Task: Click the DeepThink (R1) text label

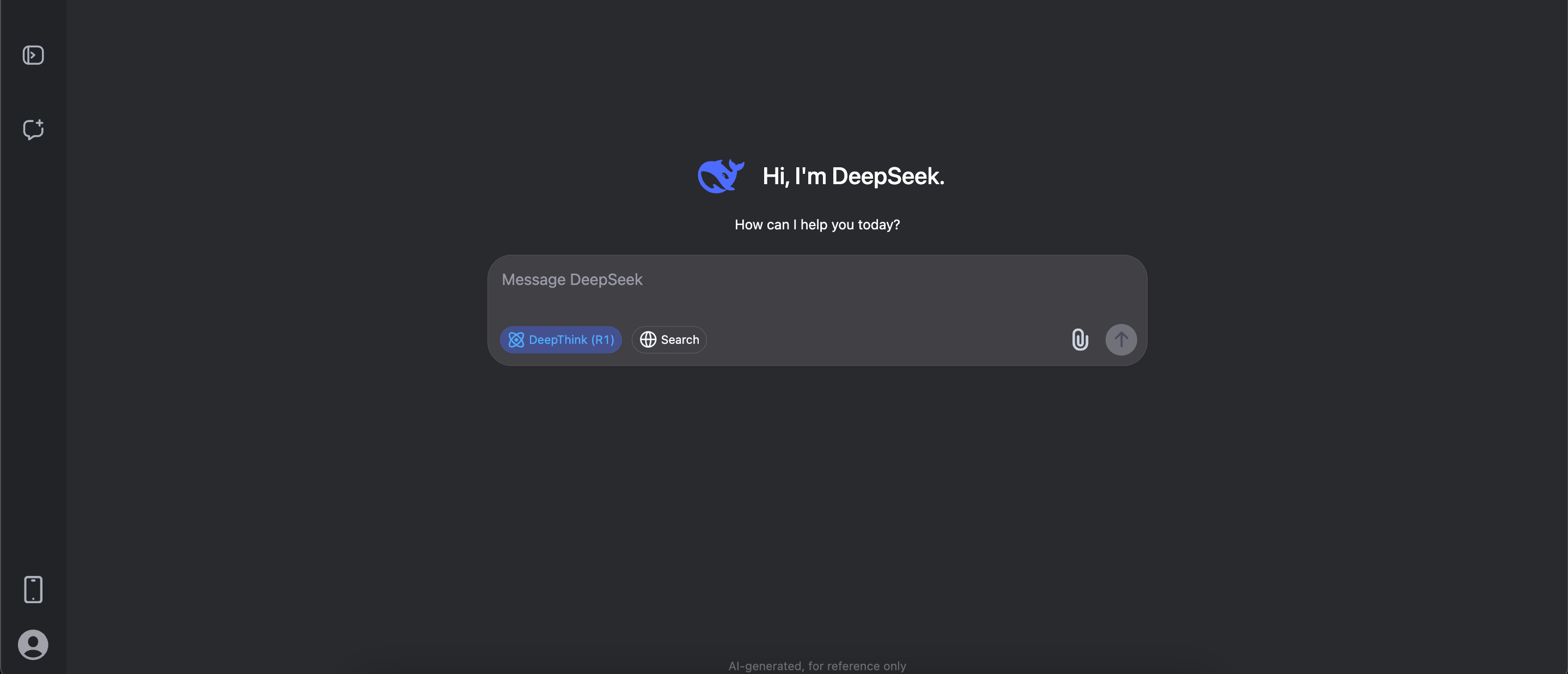Action: 571,340
